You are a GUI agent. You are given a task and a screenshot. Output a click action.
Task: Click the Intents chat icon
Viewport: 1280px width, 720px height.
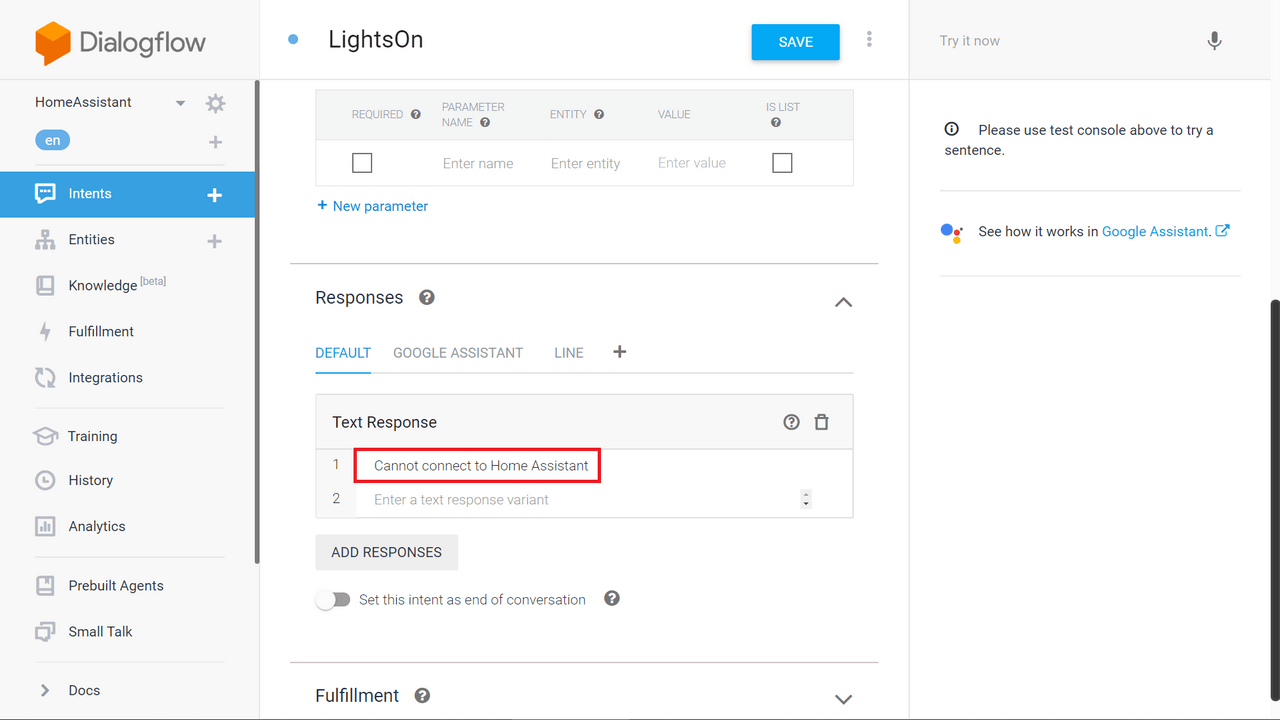[45, 194]
